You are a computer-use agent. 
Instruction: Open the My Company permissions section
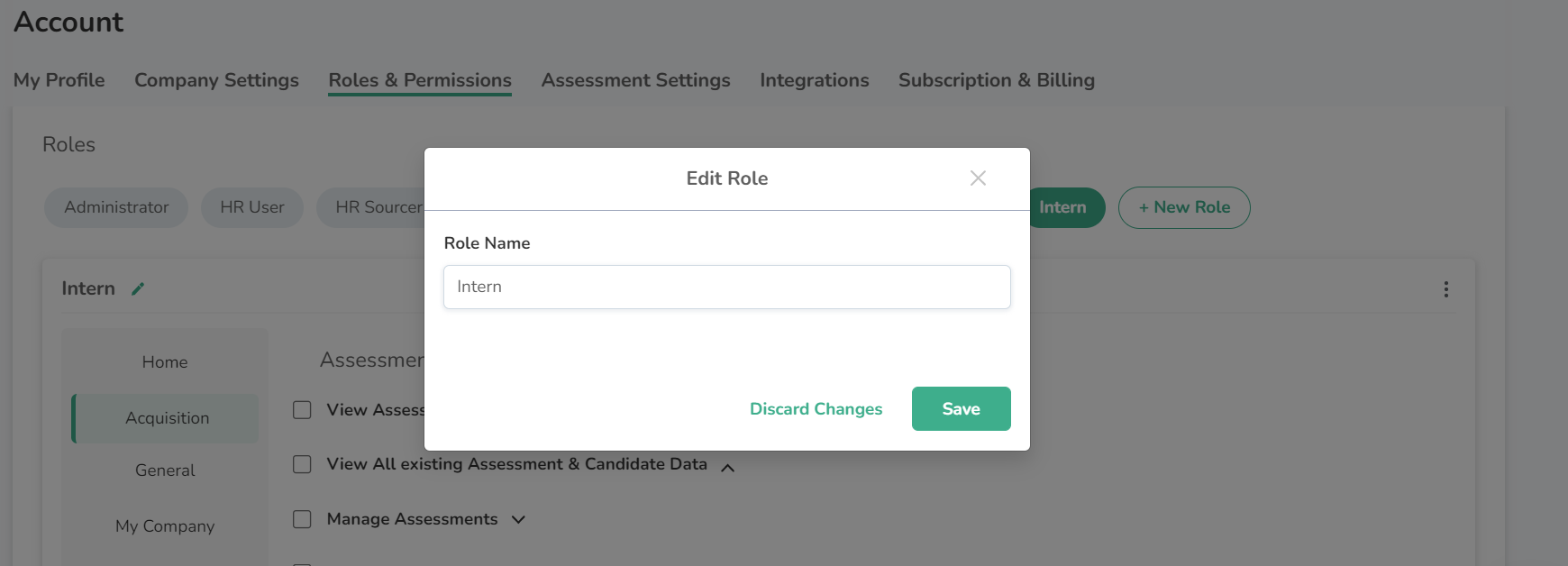(x=165, y=526)
